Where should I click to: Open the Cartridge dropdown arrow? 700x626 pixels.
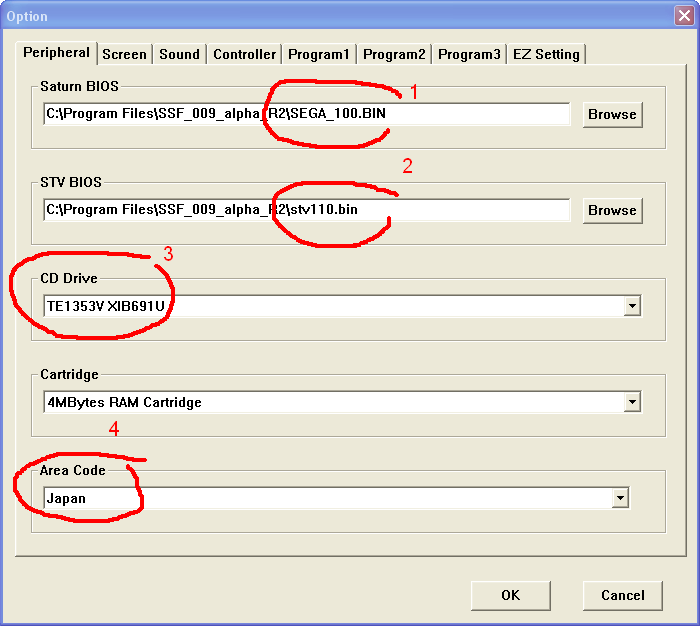click(631, 402)
